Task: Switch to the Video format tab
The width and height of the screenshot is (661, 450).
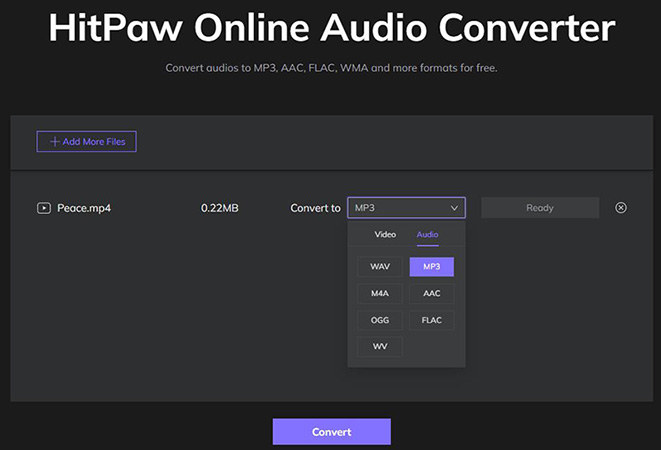Action: click(x=385, y=234)
